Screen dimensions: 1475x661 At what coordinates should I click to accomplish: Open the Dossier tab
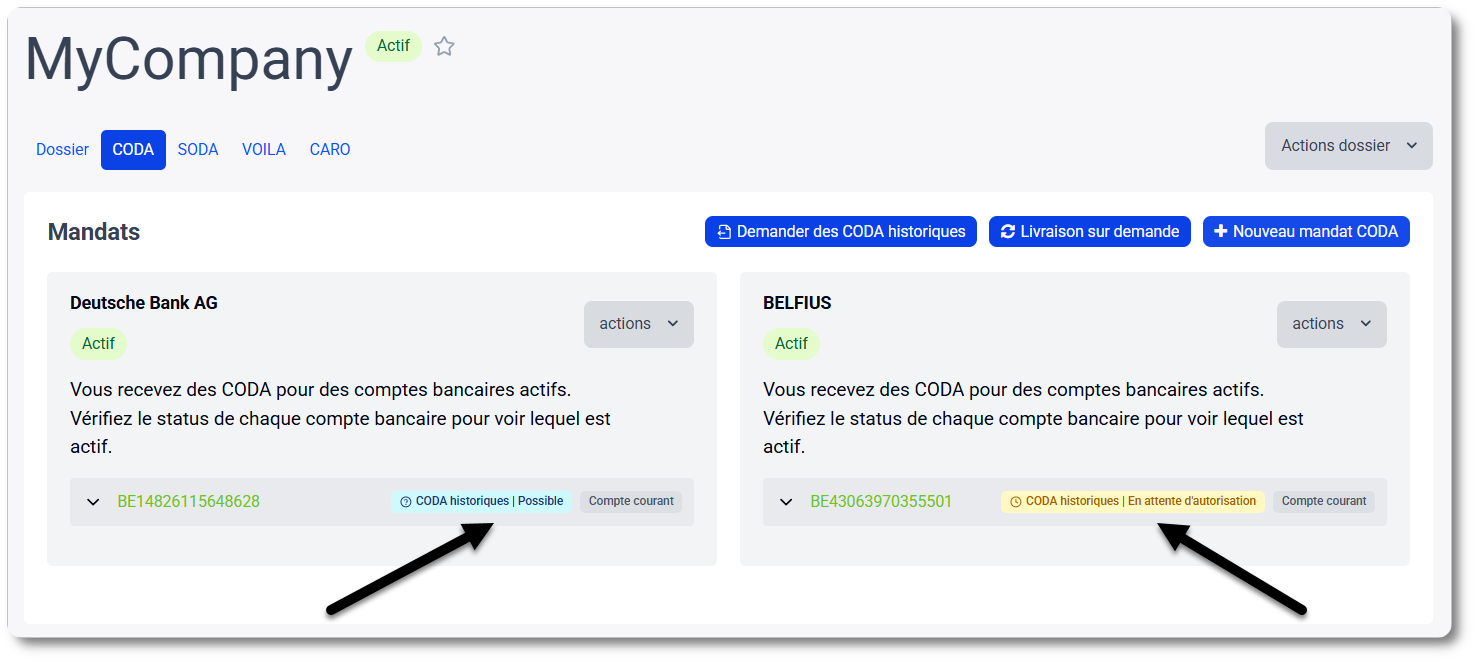click(63, 150)
